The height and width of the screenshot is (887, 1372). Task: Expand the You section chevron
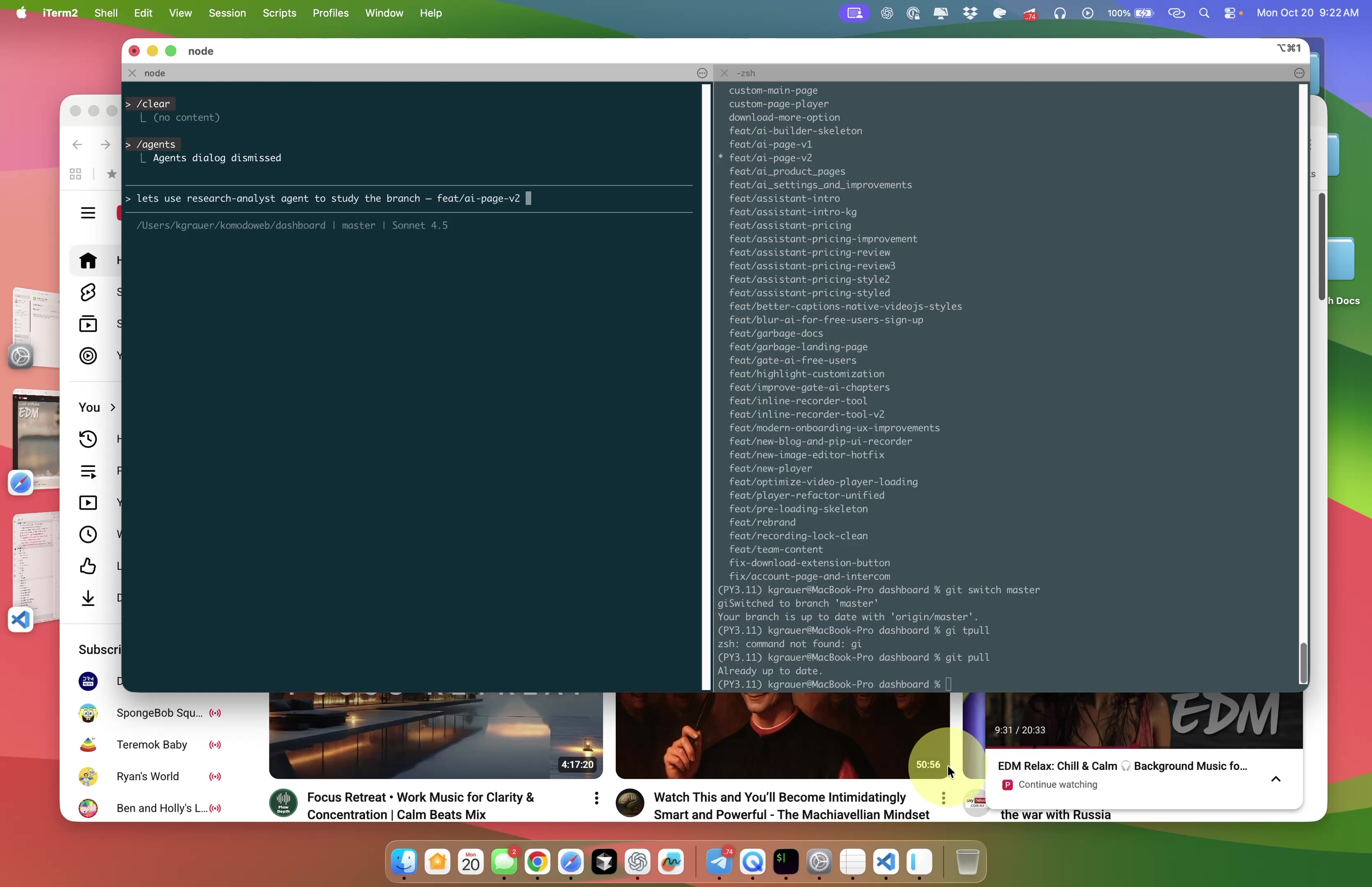coord(113,407)
